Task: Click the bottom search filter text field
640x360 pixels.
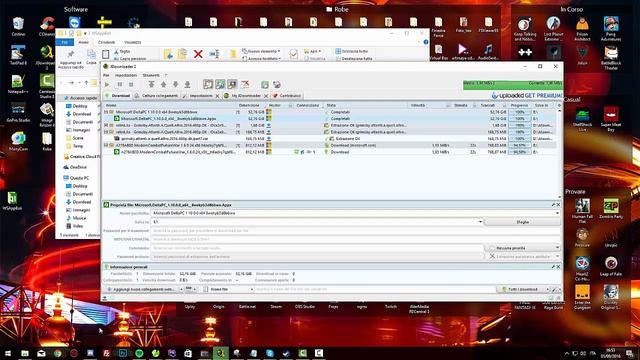Action: point(375,289)
